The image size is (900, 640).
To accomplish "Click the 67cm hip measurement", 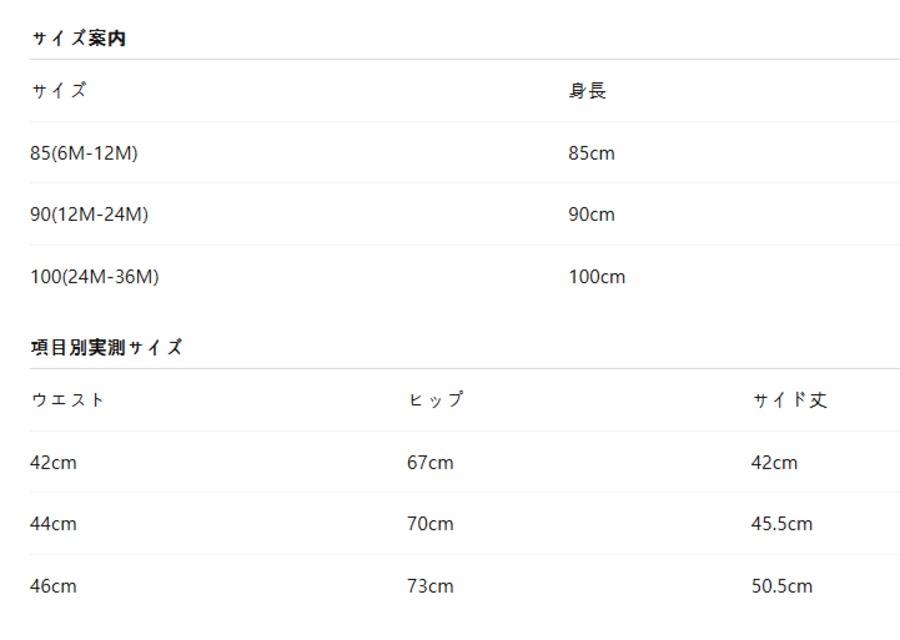I will (430, 462).
